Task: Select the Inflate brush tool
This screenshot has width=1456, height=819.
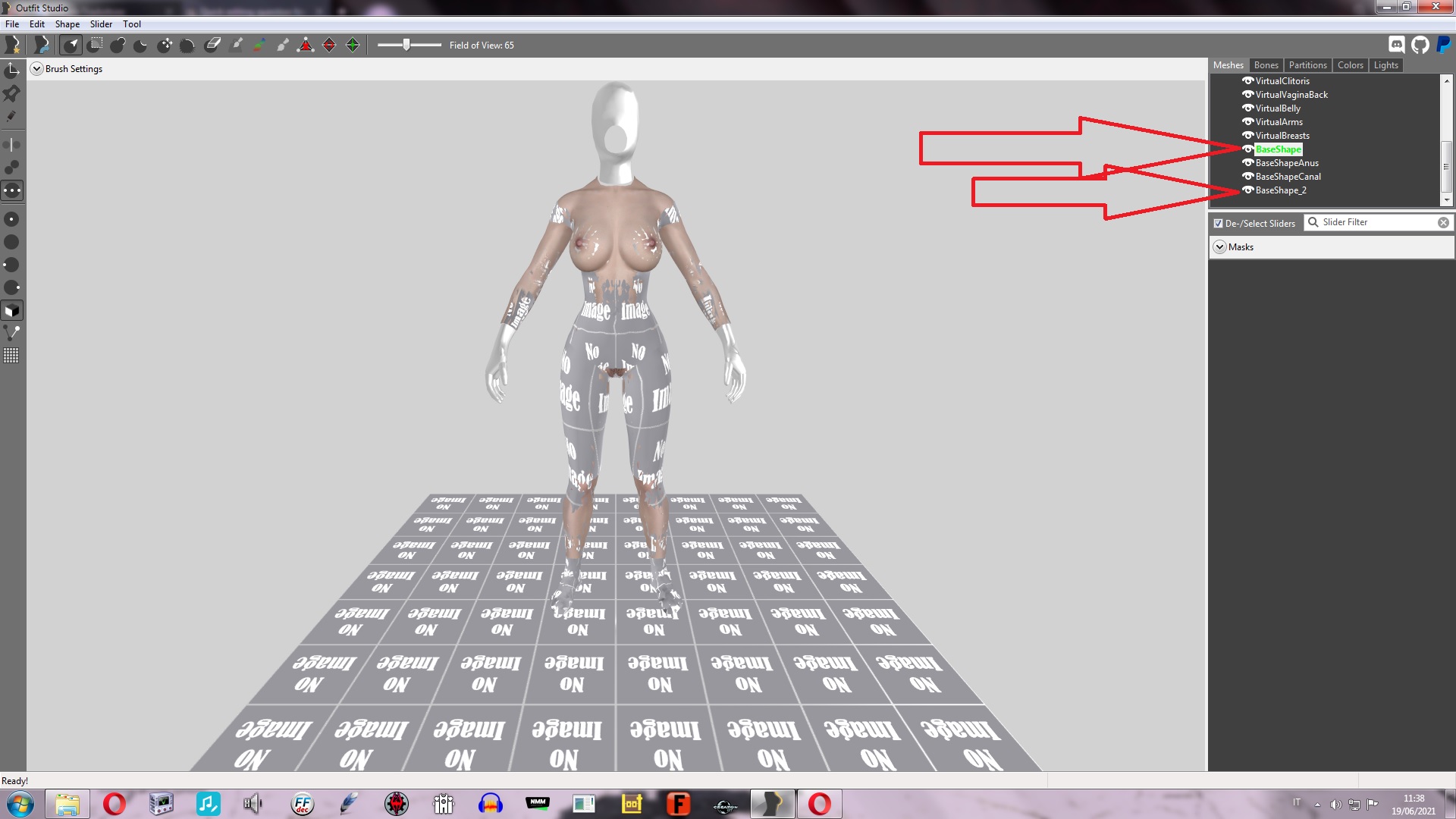Action: tap(118, 45)
